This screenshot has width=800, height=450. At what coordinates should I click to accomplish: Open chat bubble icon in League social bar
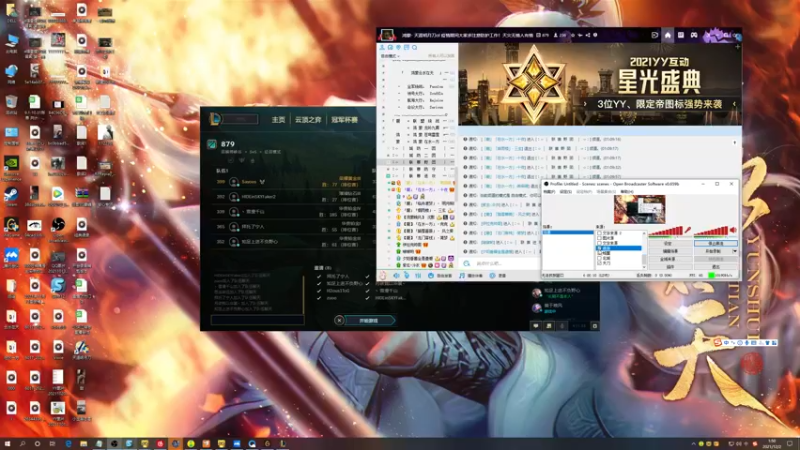tap(536, 326)
